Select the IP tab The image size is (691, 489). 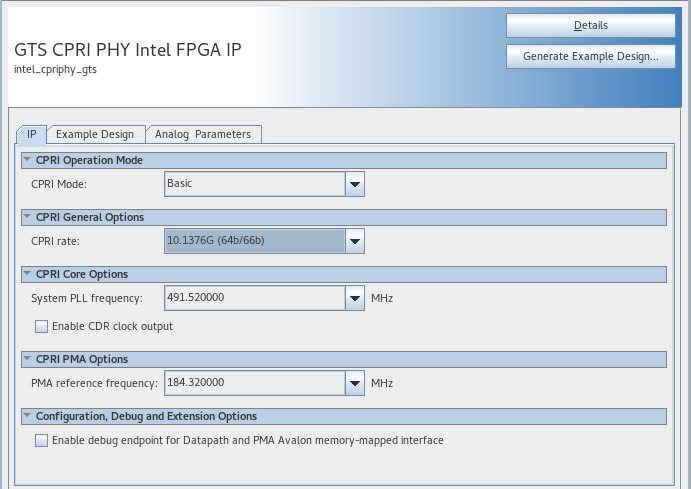[32, 134]
